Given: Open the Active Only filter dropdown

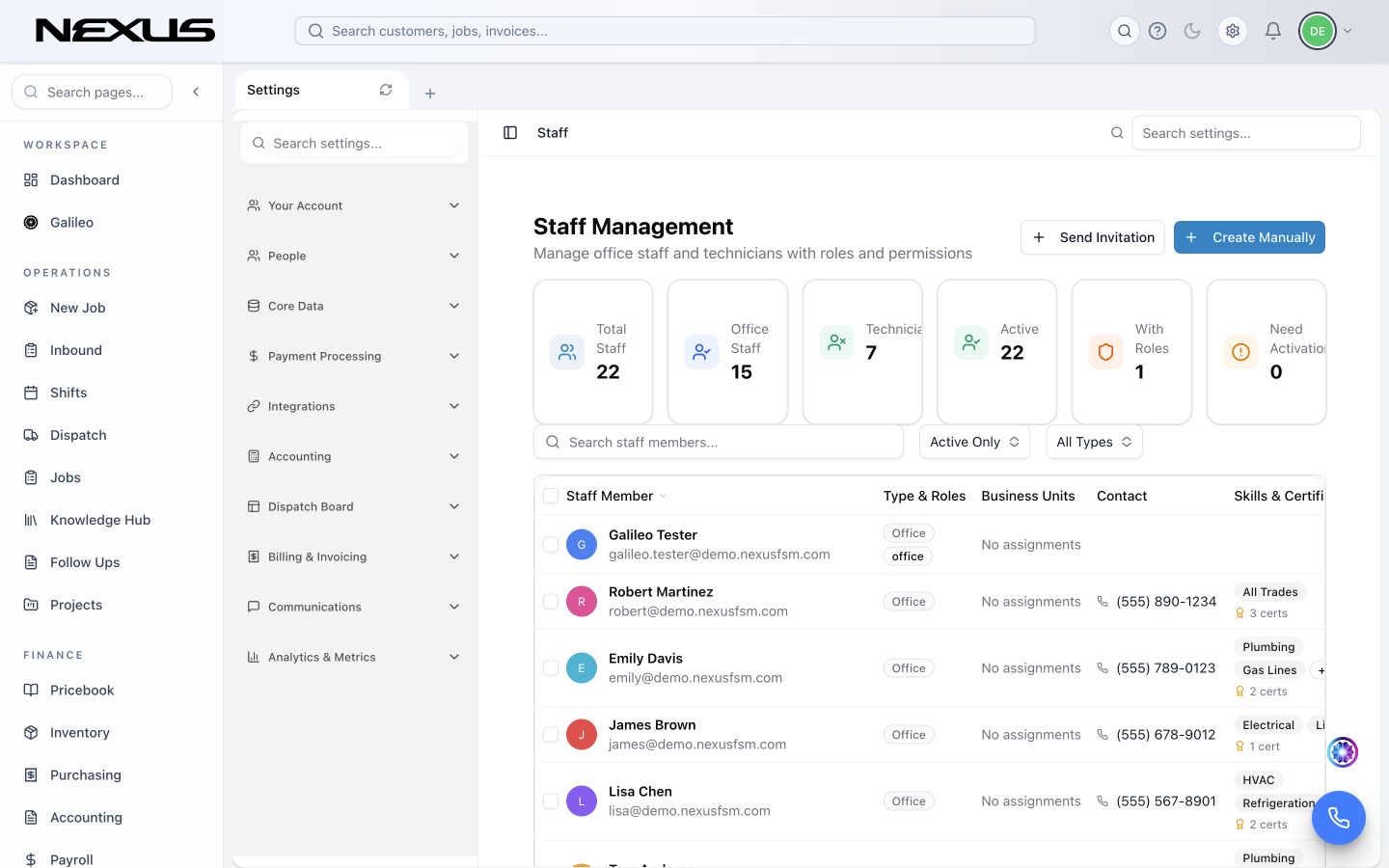Looking at the screenshot, I should point(974,442).
